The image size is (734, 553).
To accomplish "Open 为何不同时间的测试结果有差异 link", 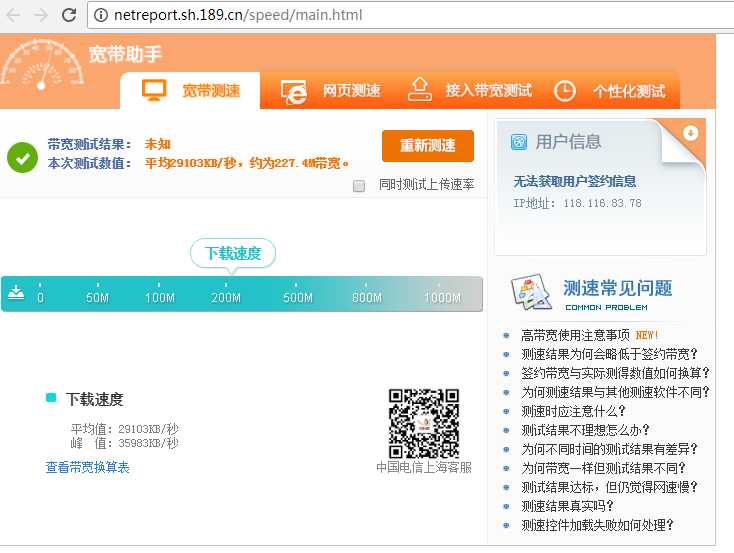I will [x=609, y=450].
